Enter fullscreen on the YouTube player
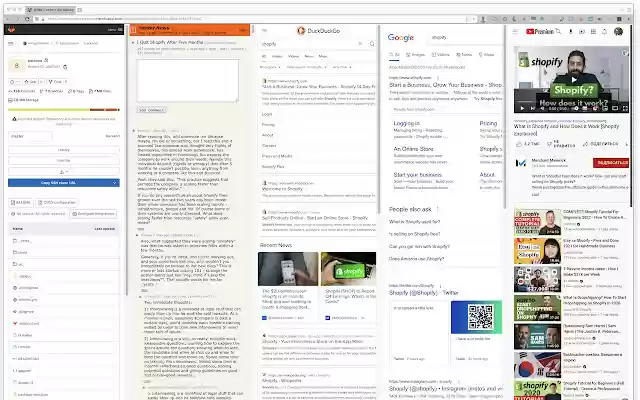640x400 pixels. [625, 109]
